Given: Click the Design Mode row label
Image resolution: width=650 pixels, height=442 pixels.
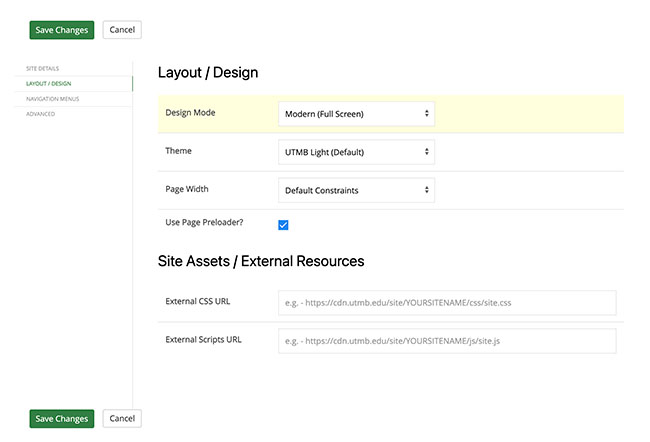Looking at the screenshot, I should coord(190,112).
